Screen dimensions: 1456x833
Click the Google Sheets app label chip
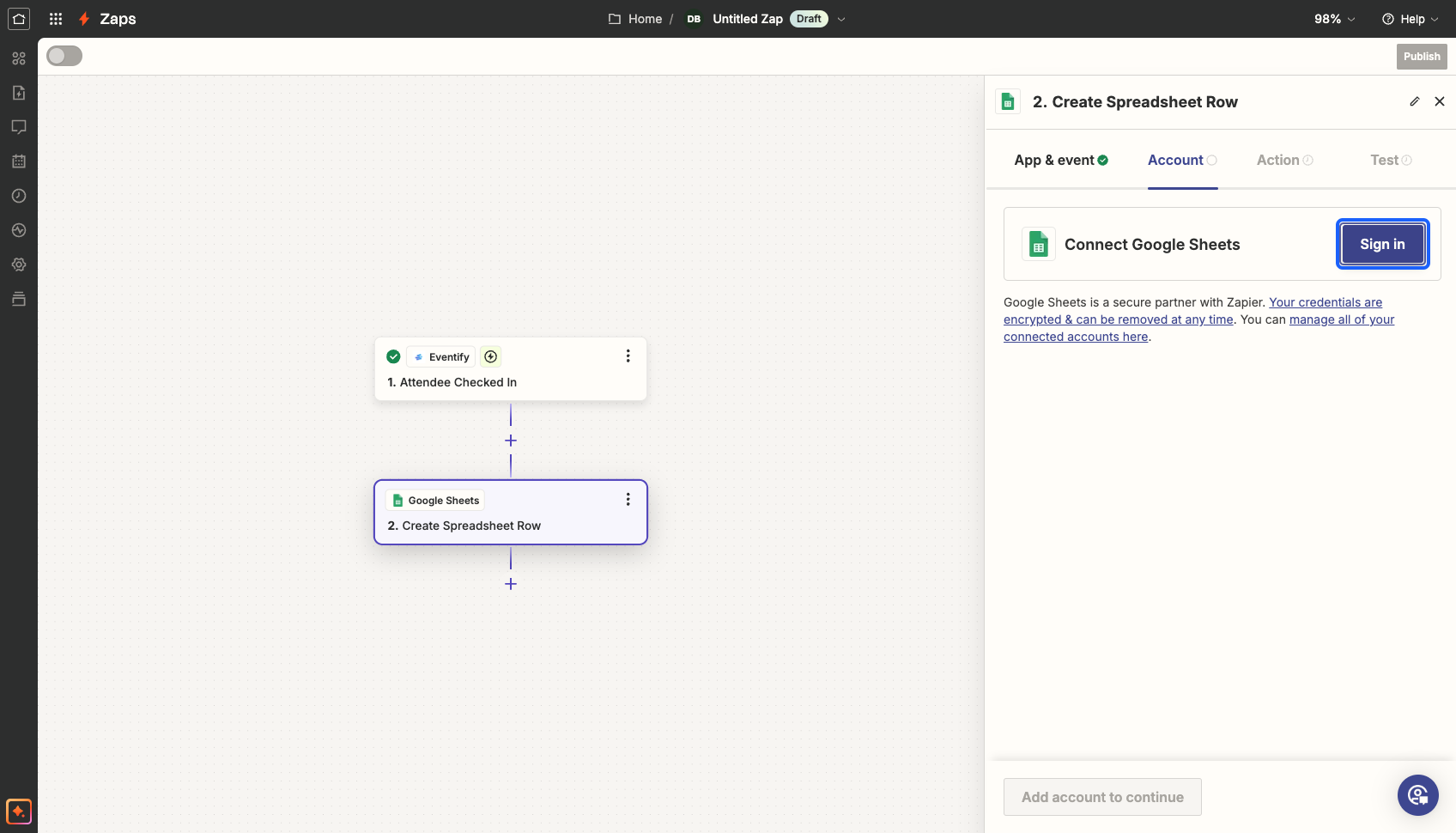click(436, 500)
